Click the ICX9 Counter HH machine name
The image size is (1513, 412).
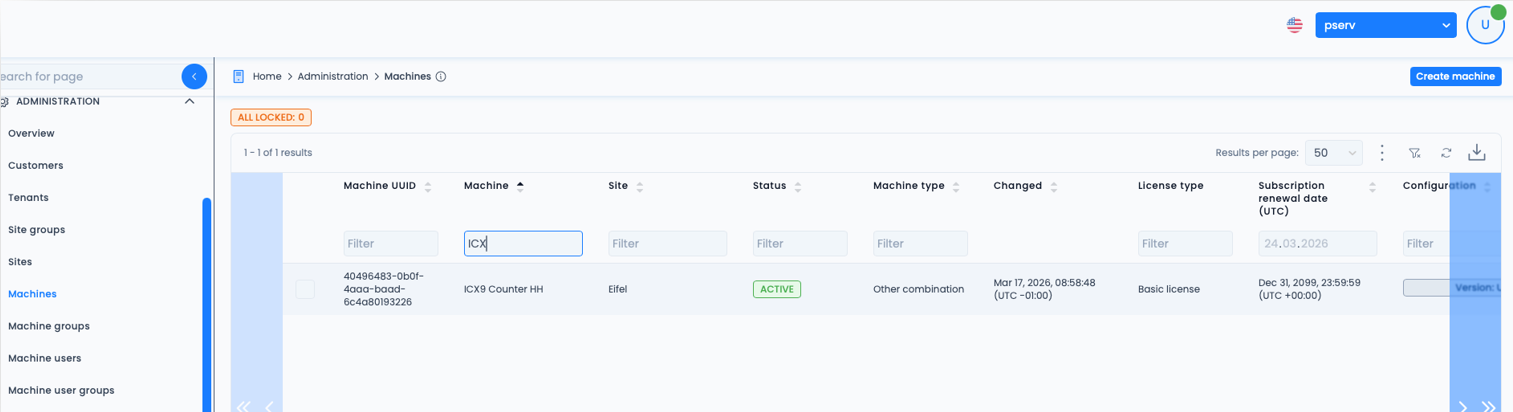coord(504,289)
